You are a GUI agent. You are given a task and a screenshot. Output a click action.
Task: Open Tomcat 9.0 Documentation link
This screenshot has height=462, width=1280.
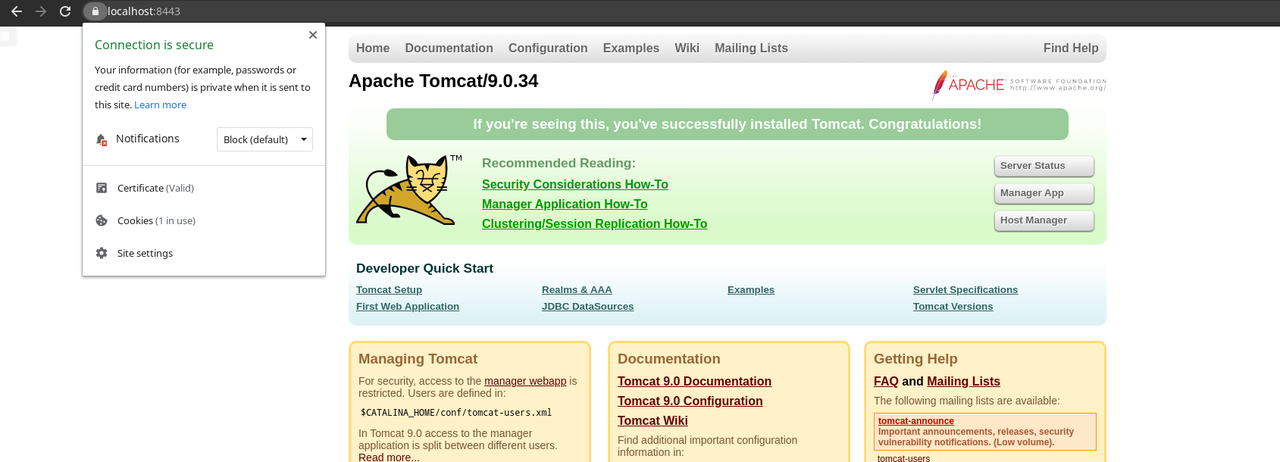tap(695, 382)
